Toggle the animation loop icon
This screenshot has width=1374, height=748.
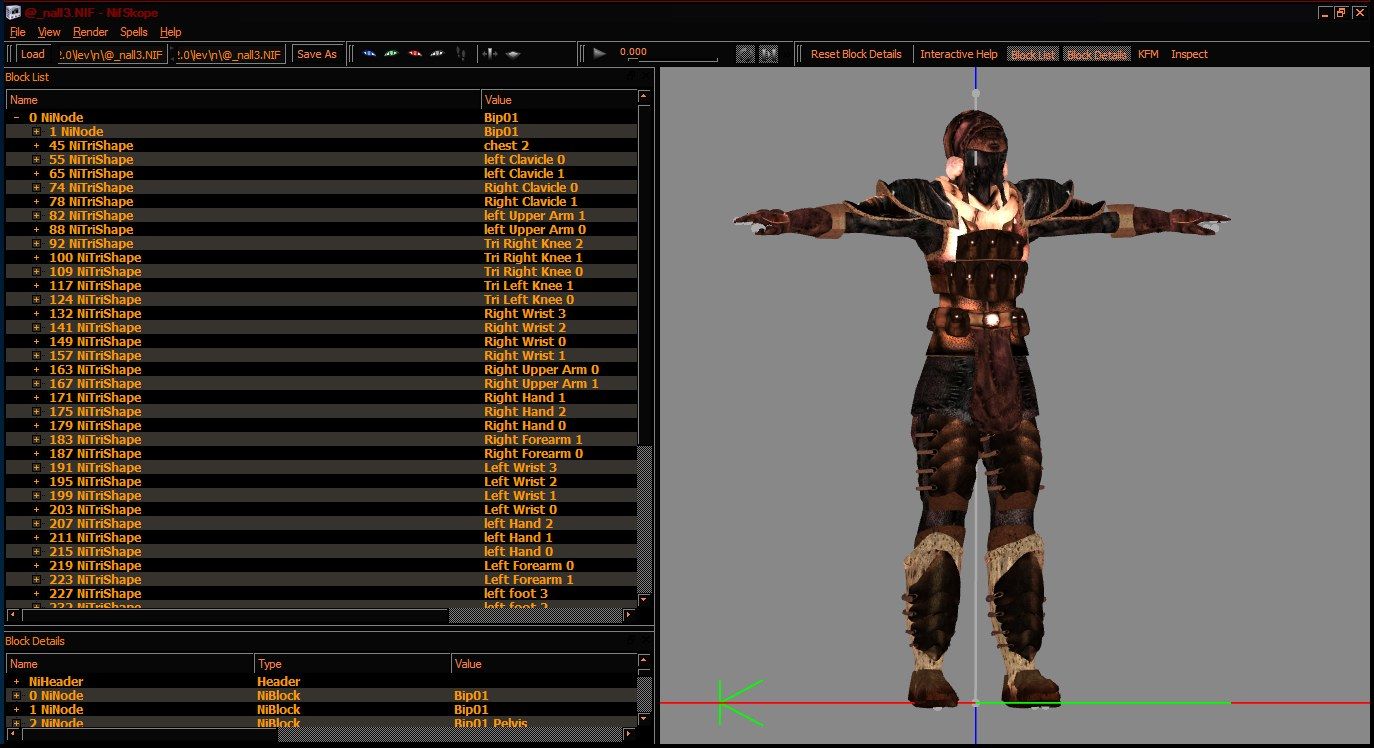tap(745, 54)
